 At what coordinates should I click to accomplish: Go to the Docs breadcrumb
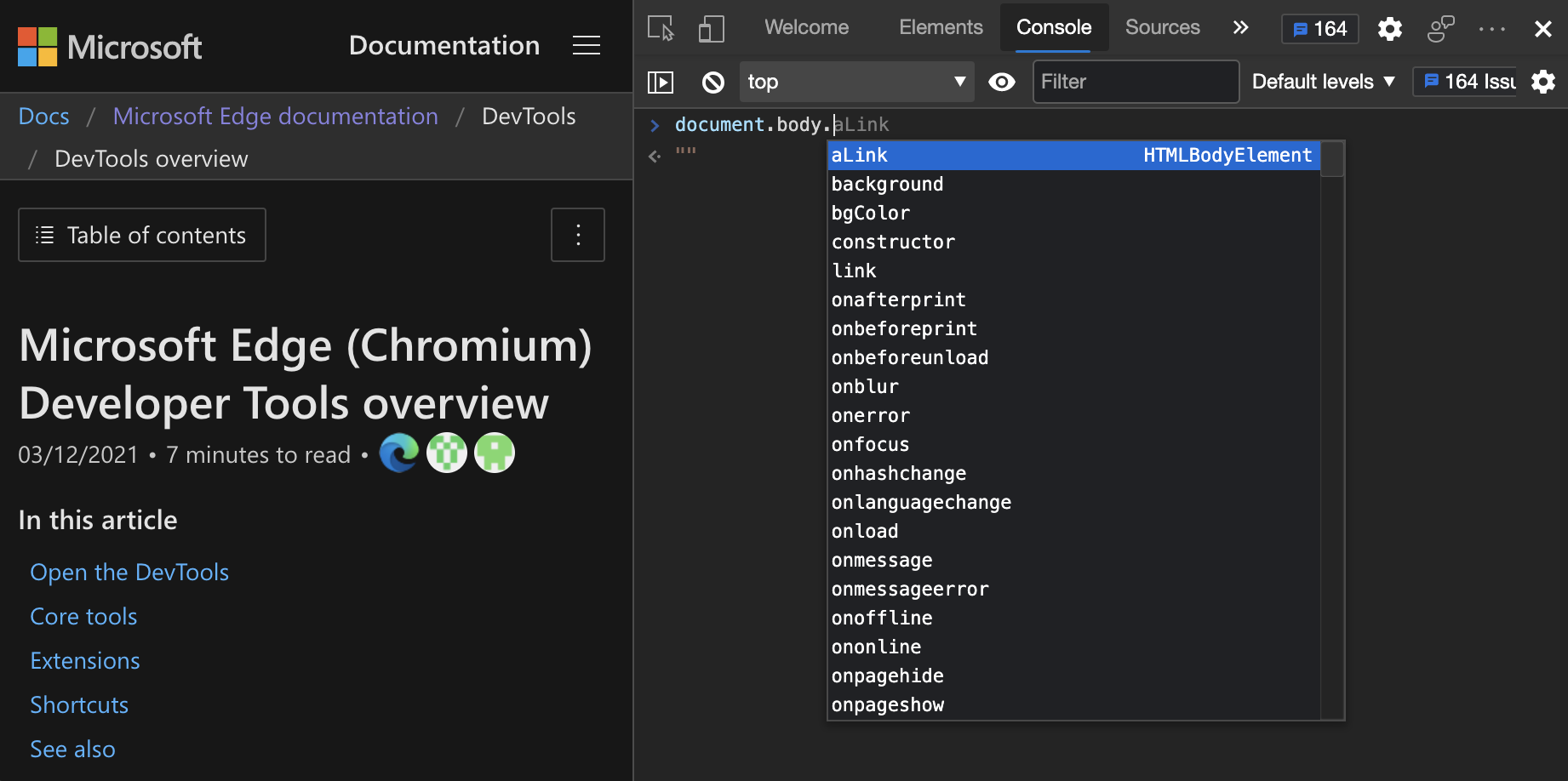tap(44, 117)
